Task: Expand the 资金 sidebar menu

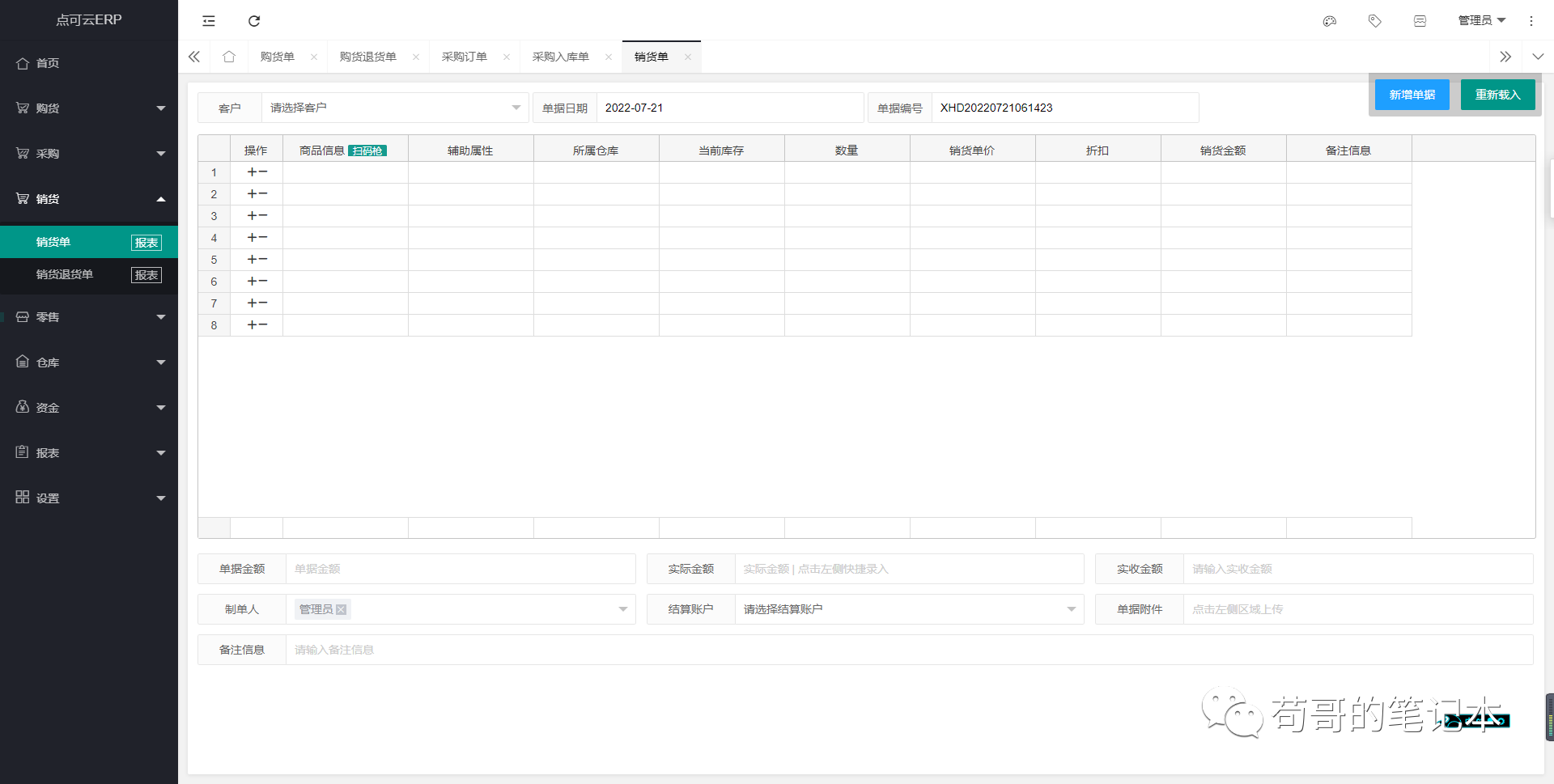Action: (x=89, y=408)
